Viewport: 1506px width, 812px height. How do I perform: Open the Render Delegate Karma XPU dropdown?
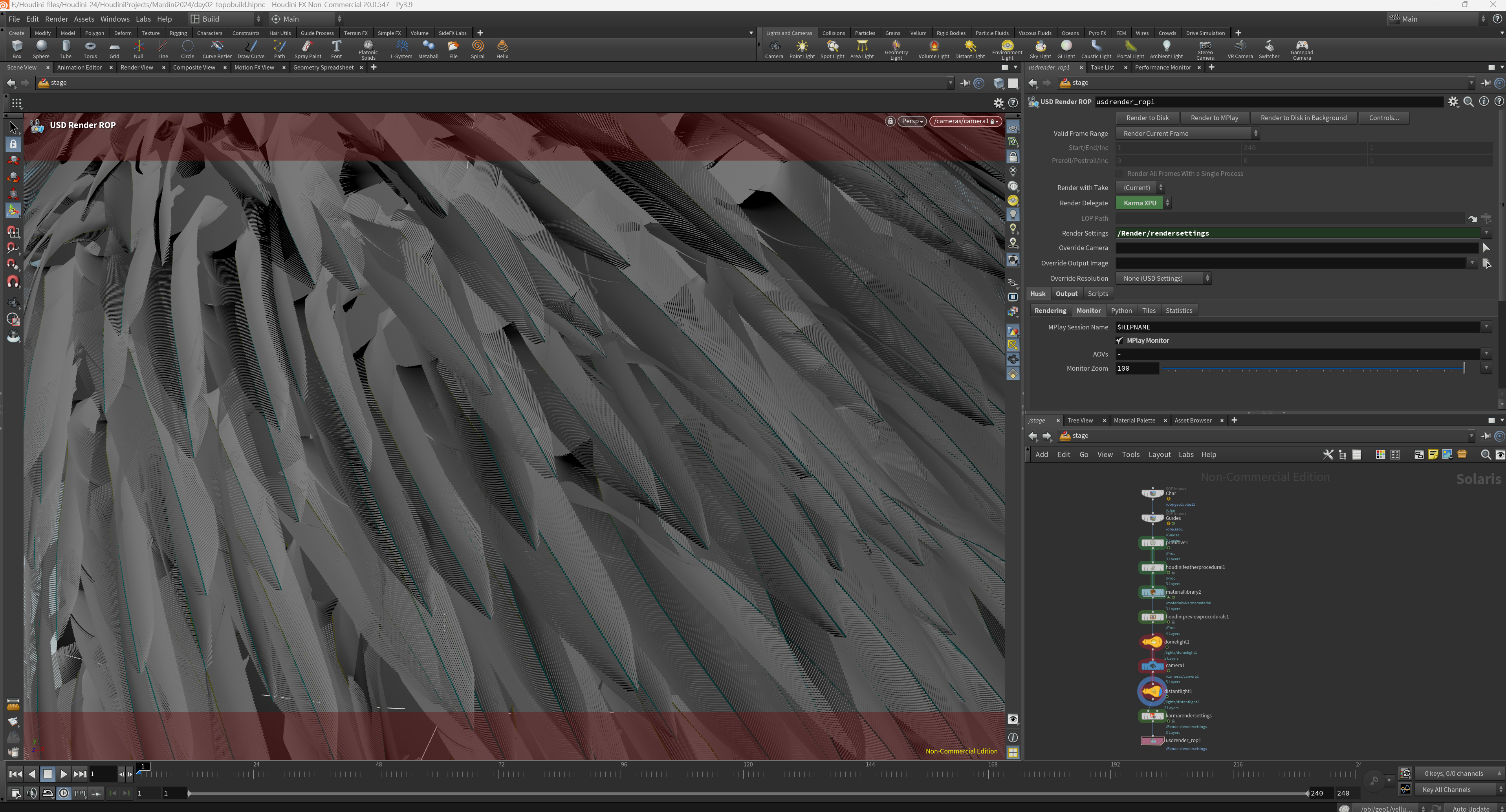click(x=1143, y=203)
